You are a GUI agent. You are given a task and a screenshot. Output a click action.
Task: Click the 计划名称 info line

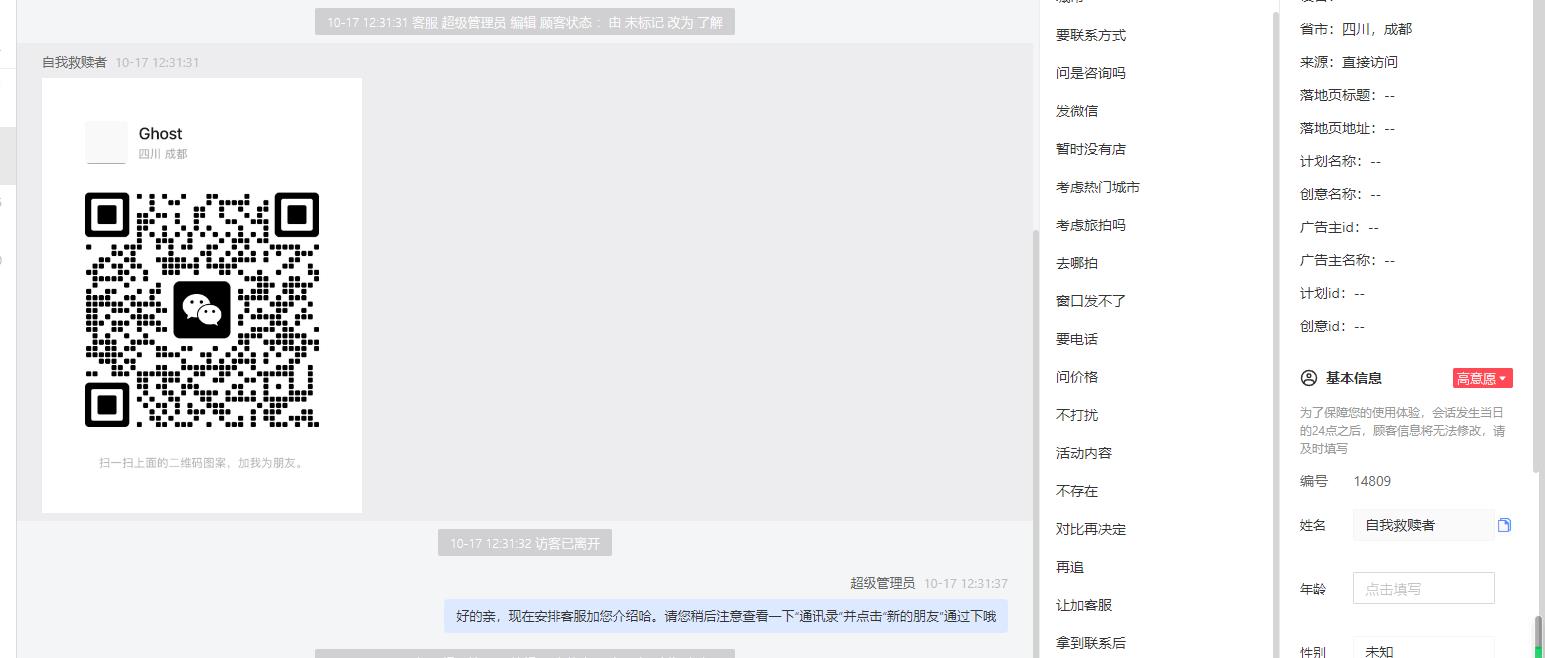coord(1340,161)
